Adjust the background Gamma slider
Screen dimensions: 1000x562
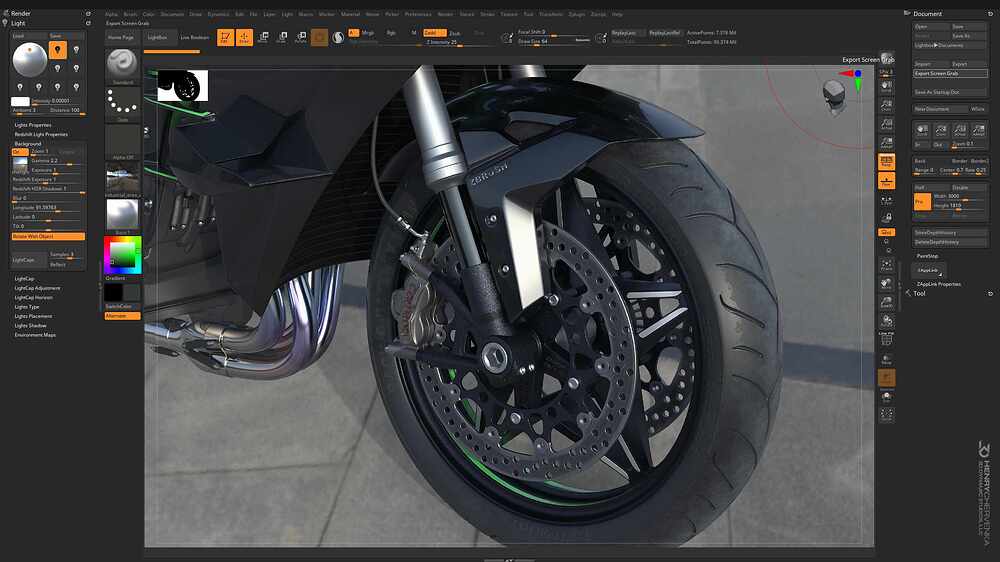pos(57,161)
